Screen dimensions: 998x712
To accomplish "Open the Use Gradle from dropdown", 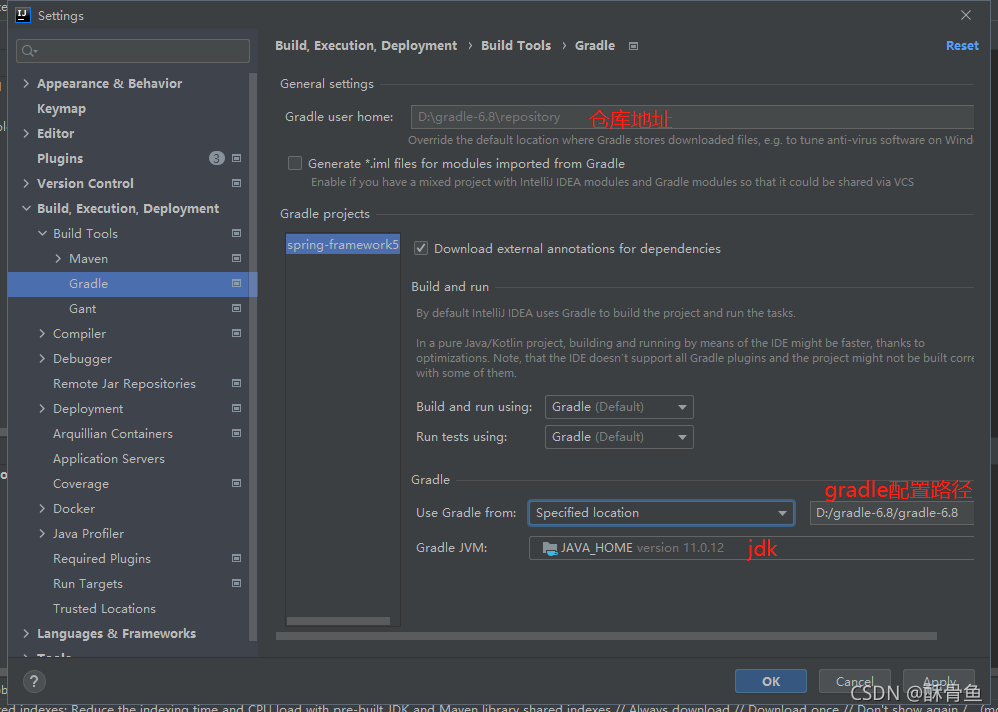I will click(x=661, y=513).
